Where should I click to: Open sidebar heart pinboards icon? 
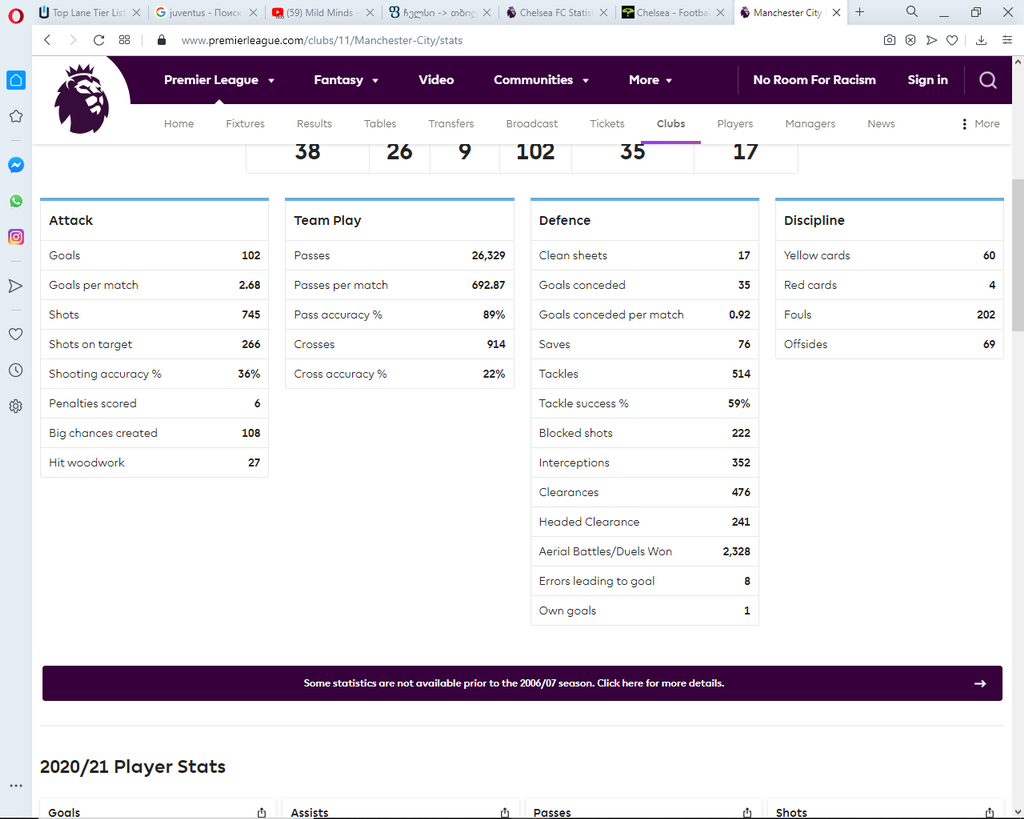[x=16, y=334]
